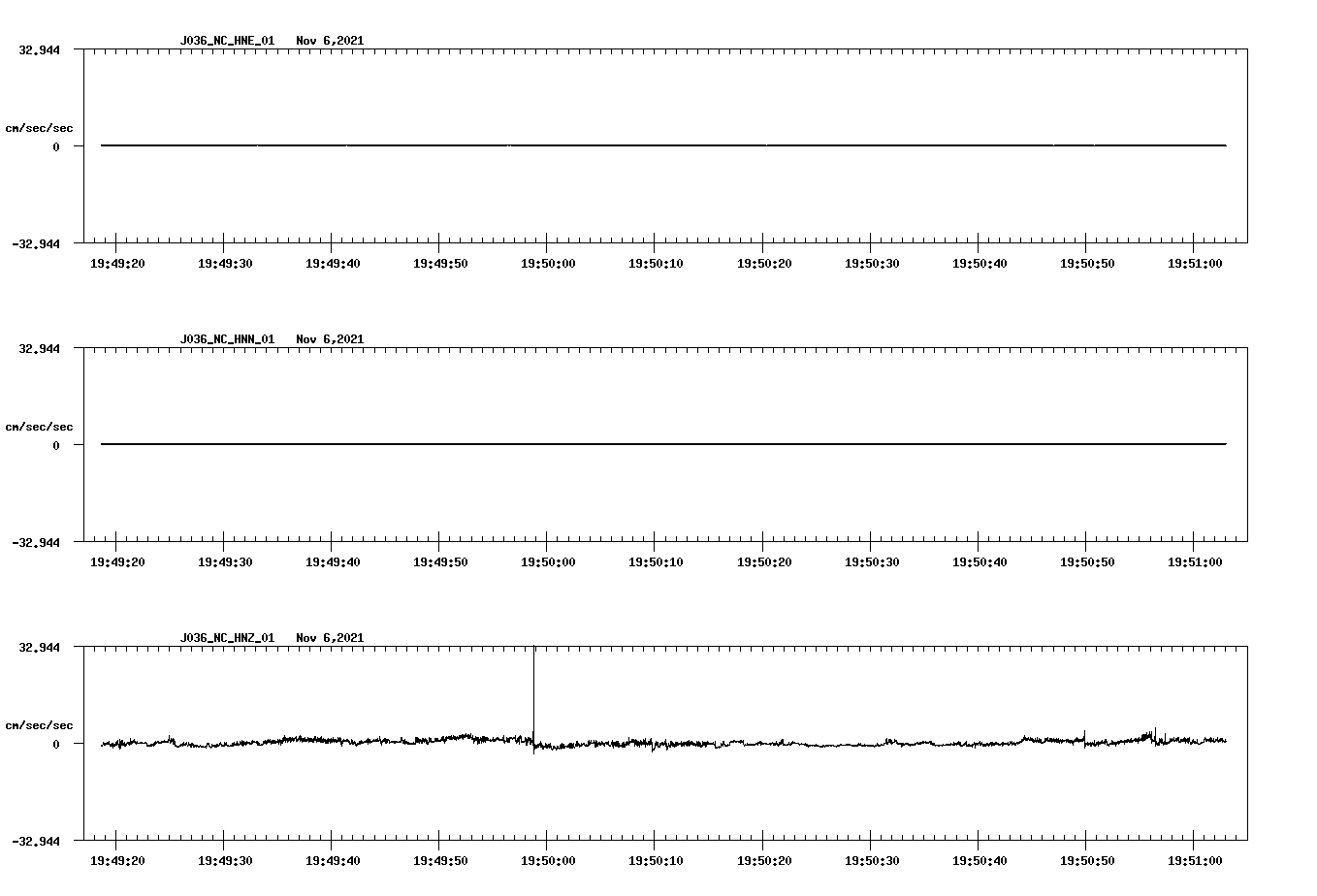Viewport: 1317px width, 896px height.
Task: Click the 19:51:00 time label under HNN plot
Action: (x=1195, y=561)
